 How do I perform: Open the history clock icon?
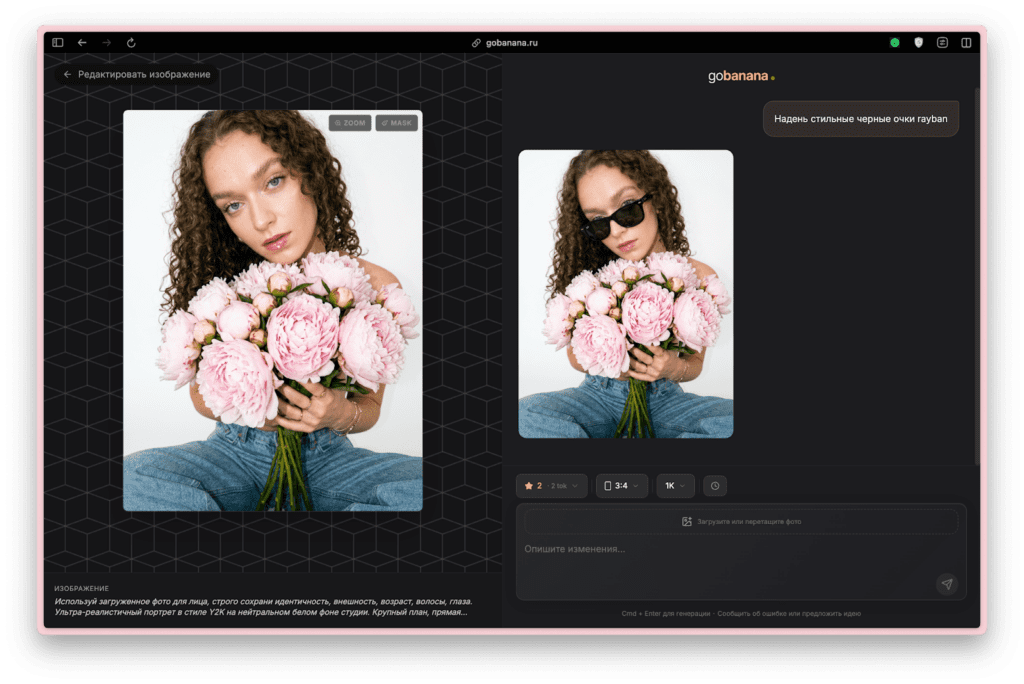[714, 486]
